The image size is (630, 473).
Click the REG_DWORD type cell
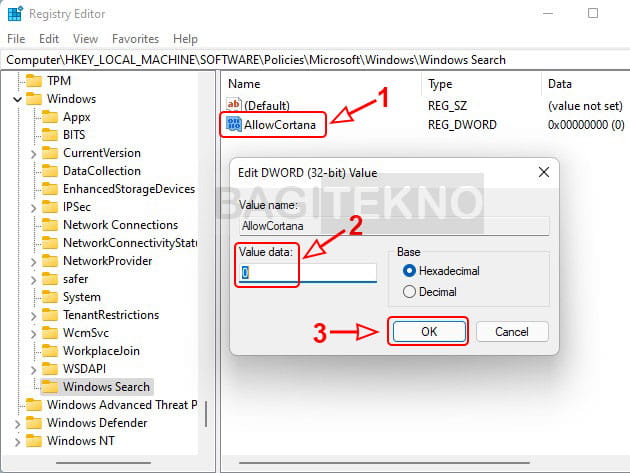(x=462, y=125)
